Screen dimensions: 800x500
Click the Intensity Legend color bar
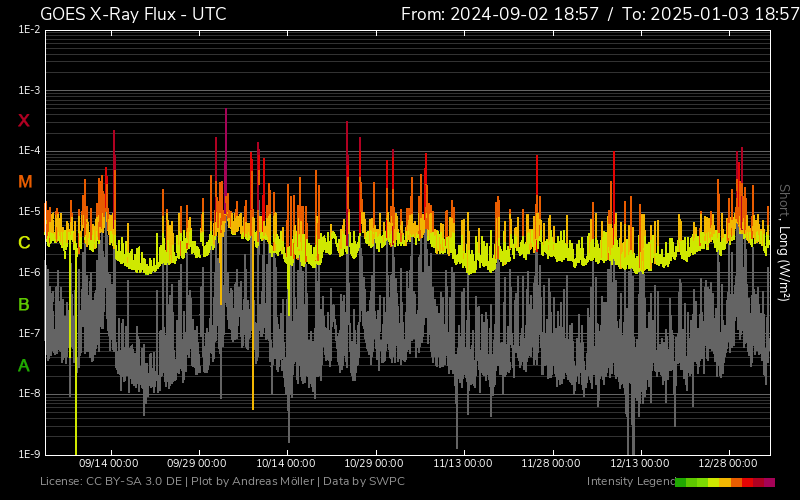pos(725,482)
